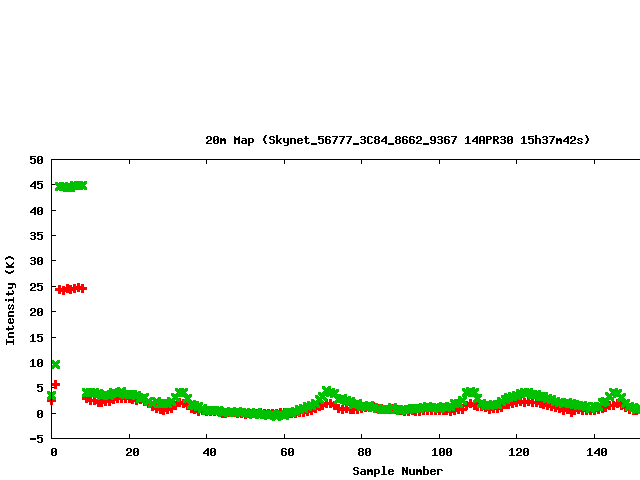Viewport: 640px width, 480px height.
Task: Click the y-axis tick label '35'
Action: coord(36,236)
